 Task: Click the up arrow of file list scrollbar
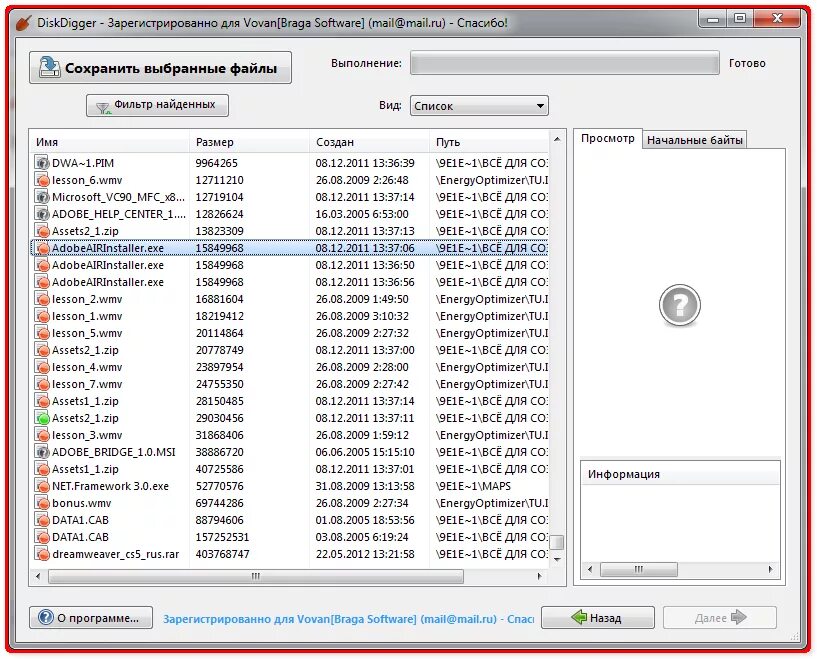[557, 139]
